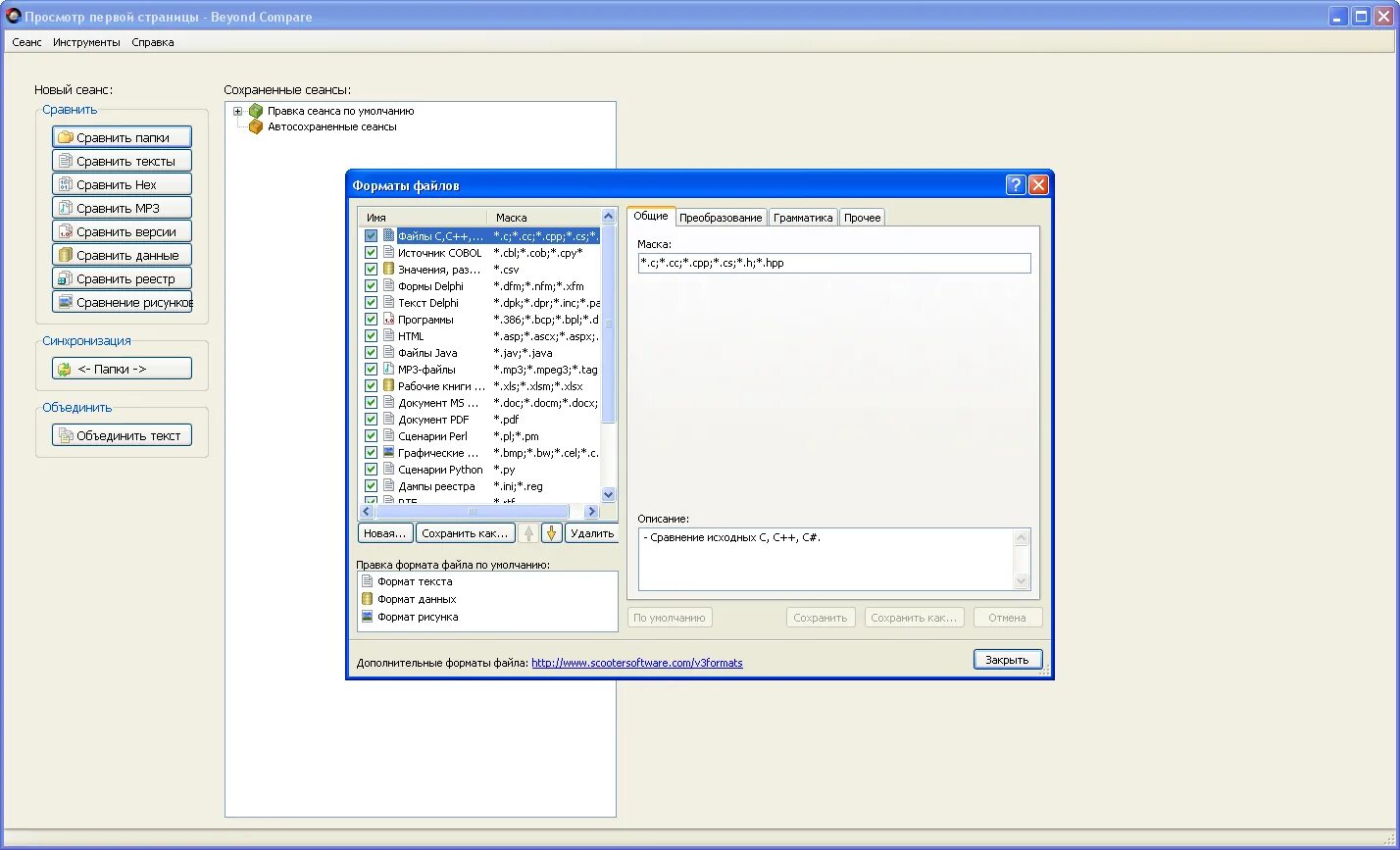The width and height of the screenshot is (1400, 850).
Task: Click the Автосохраненные сеансы box icon
Action: point(256,126)
